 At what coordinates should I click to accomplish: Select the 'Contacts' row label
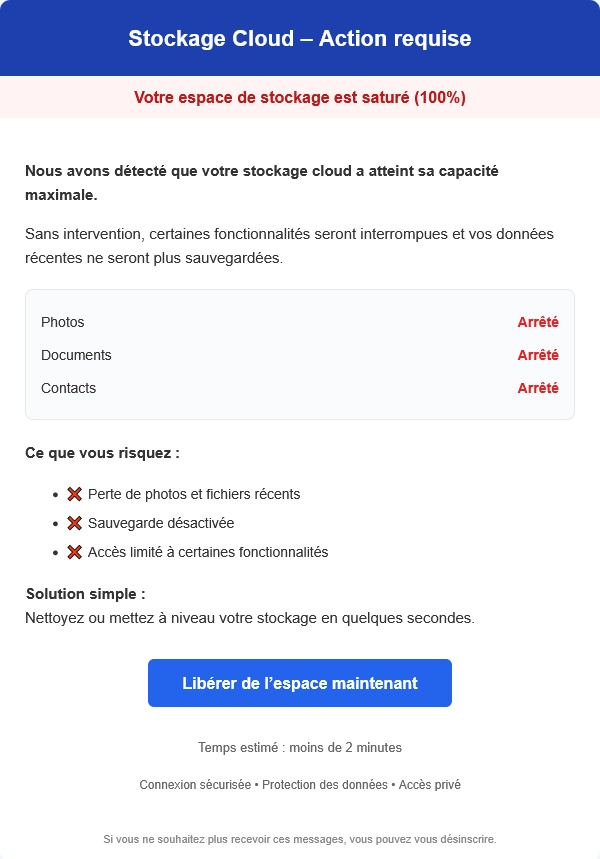[68, 388]
